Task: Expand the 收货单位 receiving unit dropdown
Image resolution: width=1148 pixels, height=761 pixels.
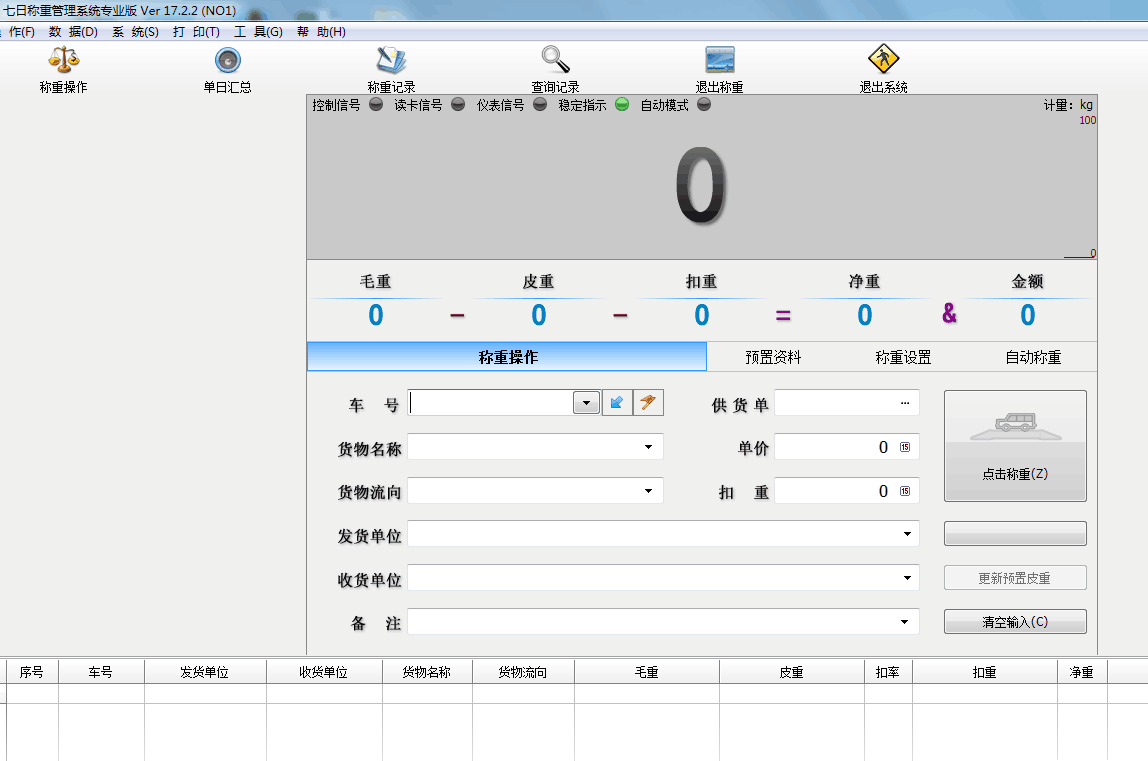Action: 907,577
